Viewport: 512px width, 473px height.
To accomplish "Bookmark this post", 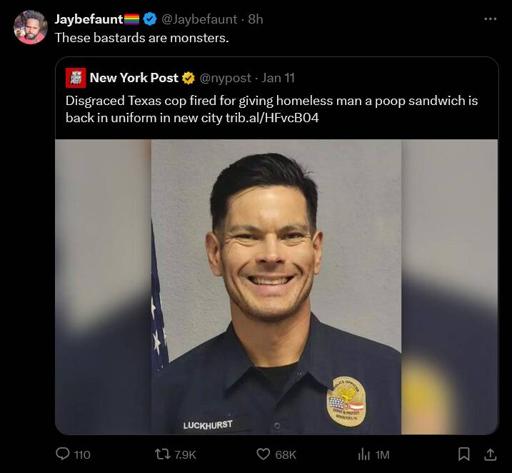I will coord(464,454).
